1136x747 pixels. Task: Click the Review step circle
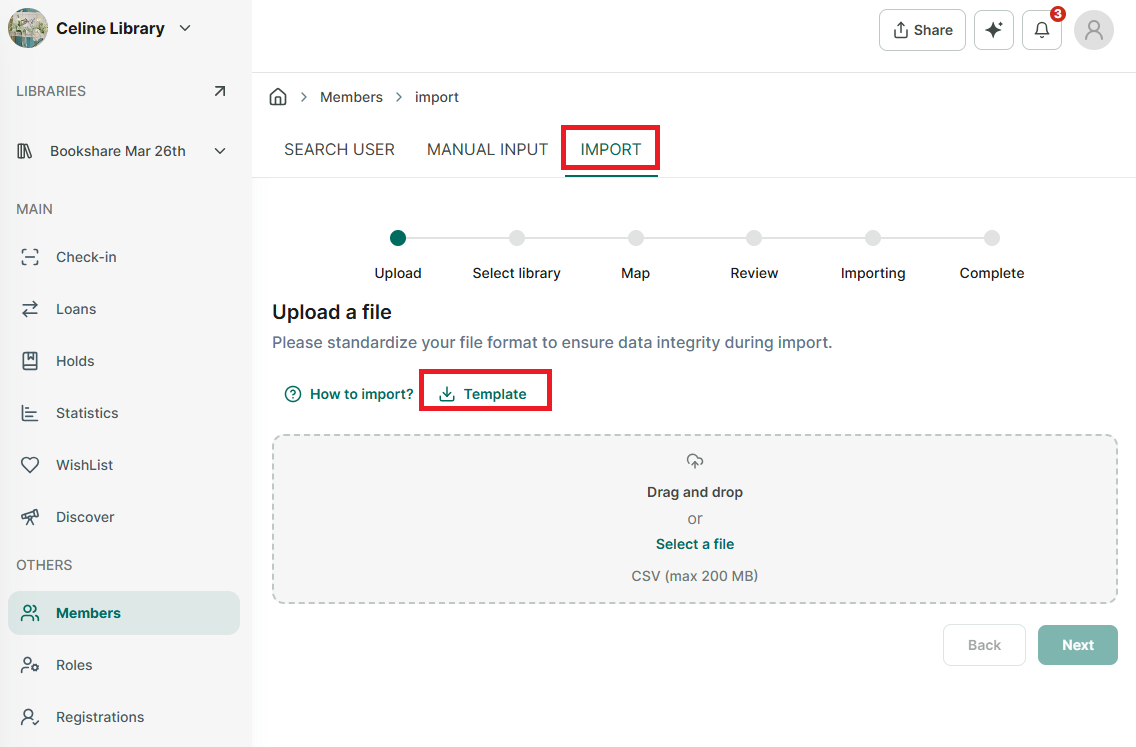point(754,238)
